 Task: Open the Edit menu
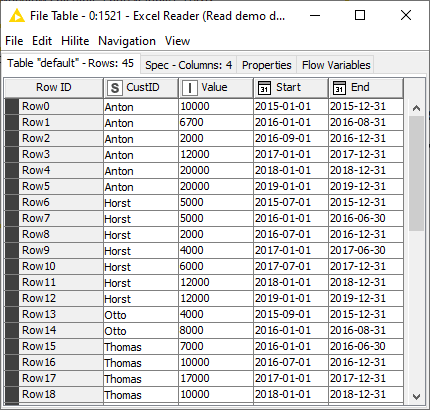click(42, 41)
